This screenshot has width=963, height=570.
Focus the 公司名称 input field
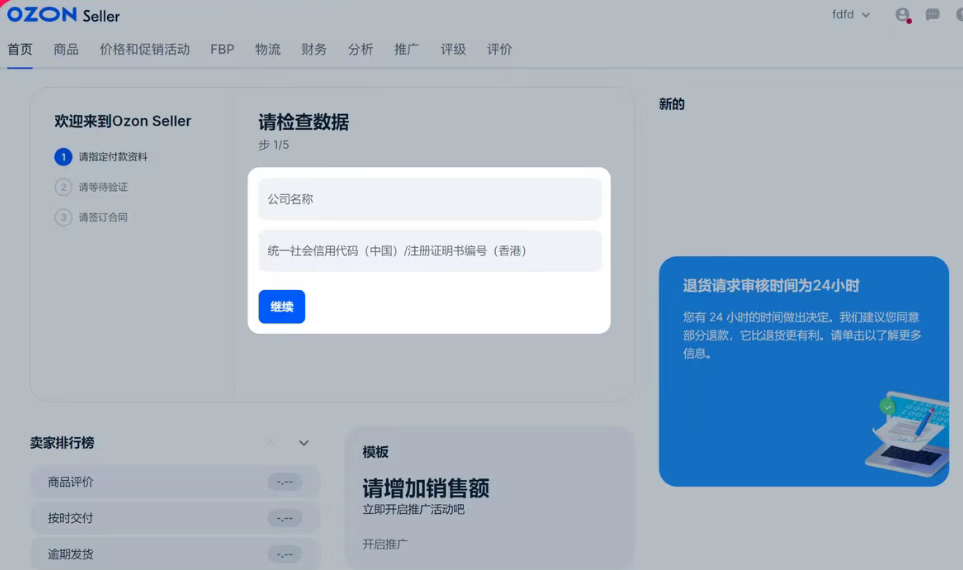tap(430, 199)
